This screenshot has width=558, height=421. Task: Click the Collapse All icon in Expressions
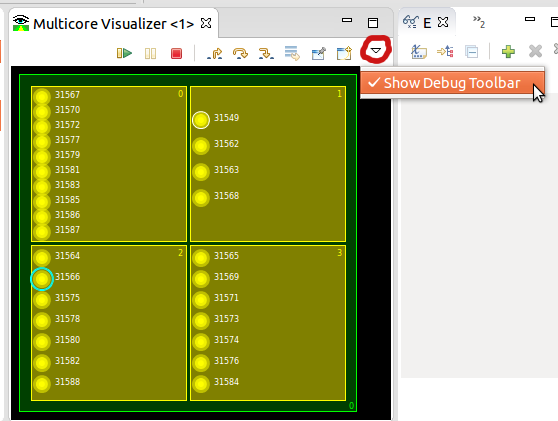click(472, 52)
